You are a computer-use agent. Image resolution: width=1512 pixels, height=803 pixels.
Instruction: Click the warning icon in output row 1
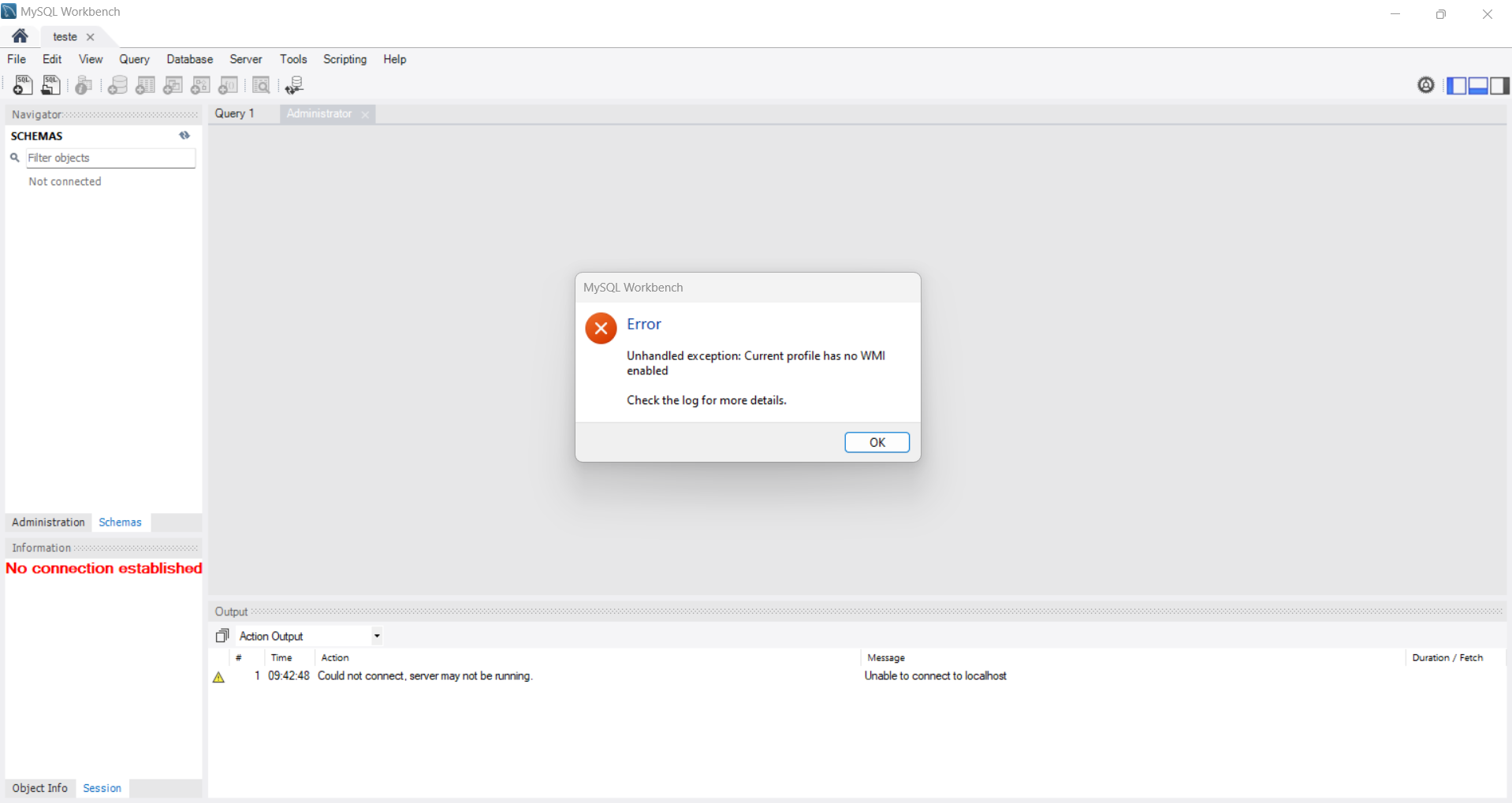219,677
